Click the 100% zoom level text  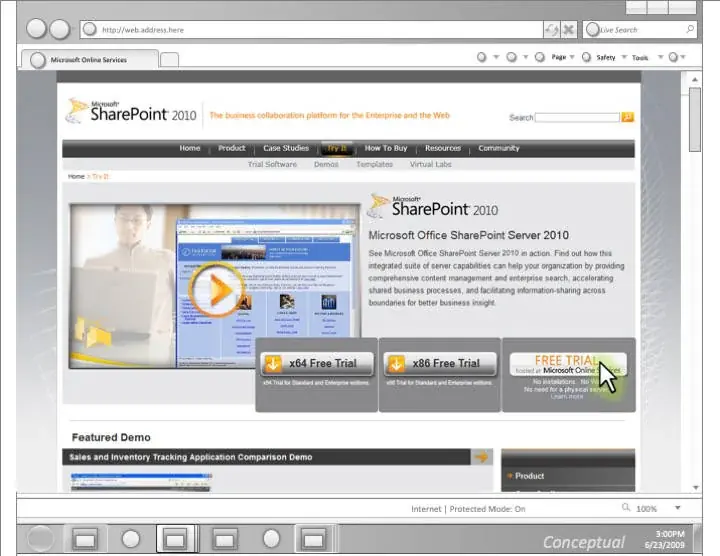647,509
